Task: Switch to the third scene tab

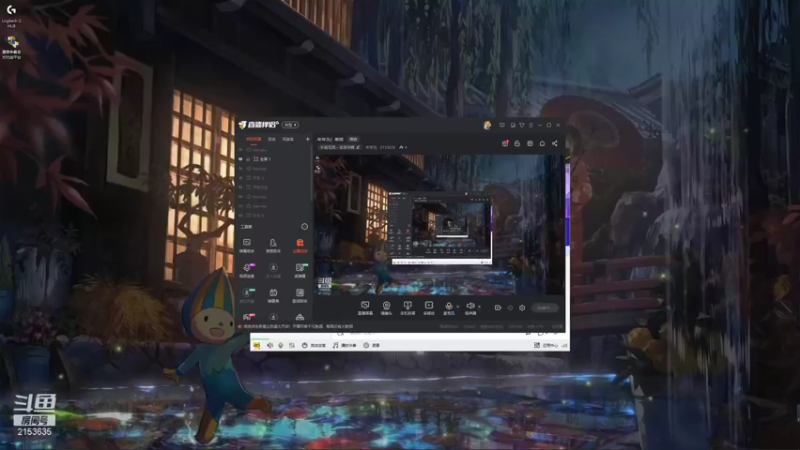Action: [288, 139]
